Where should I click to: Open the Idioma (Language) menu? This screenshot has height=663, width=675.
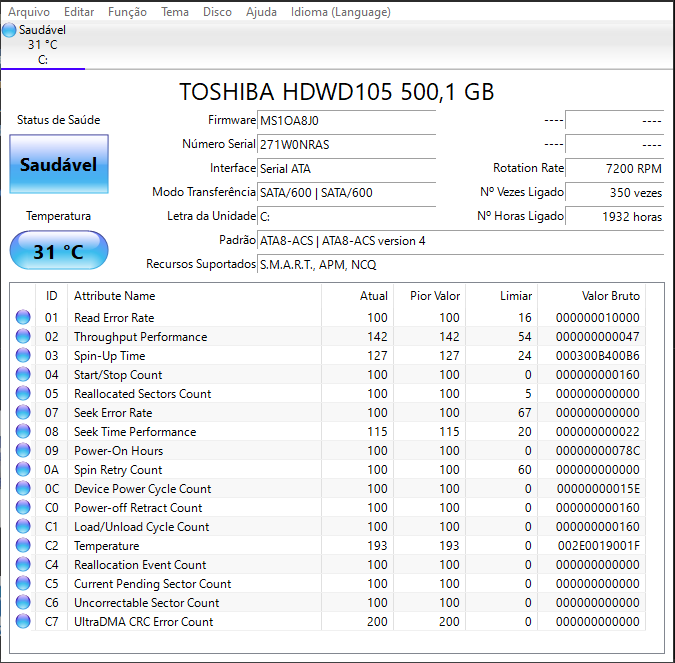pos(341,12)
